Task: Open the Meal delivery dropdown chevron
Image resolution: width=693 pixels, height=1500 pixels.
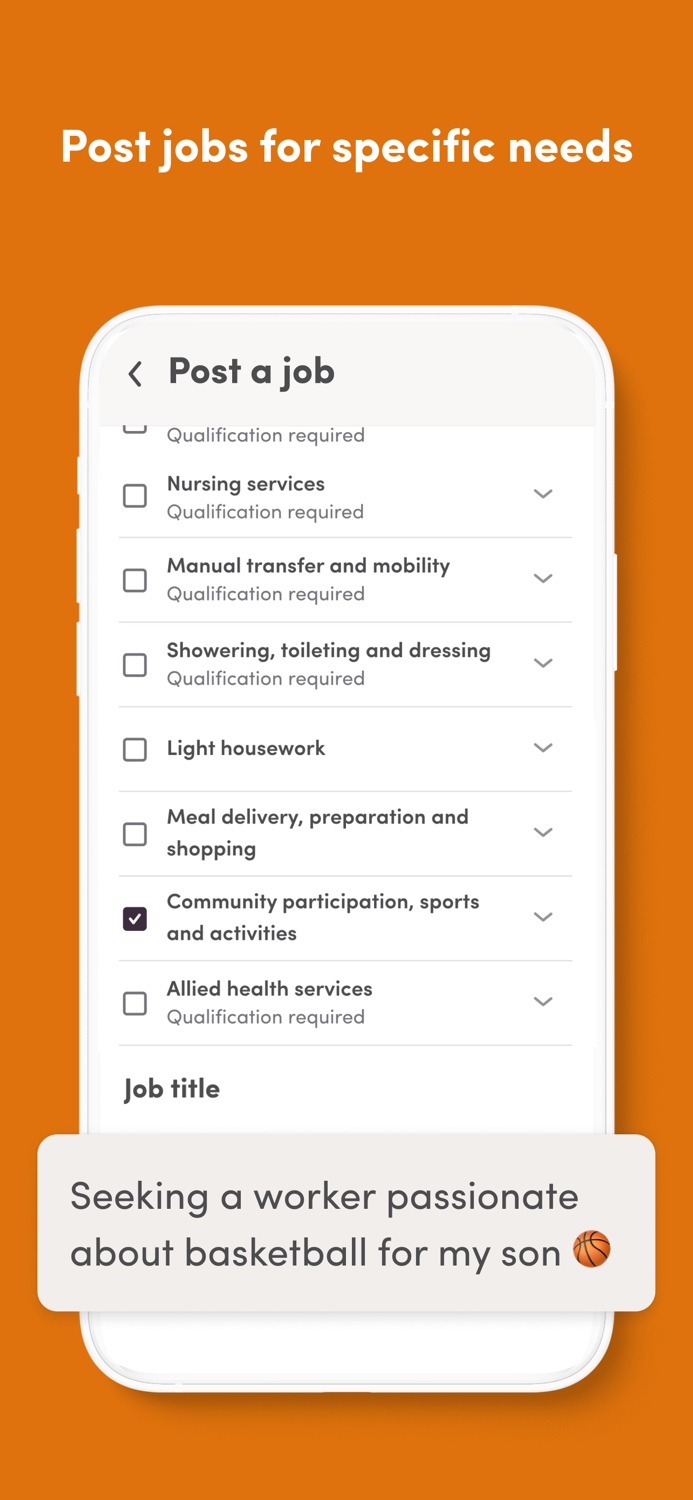Action: point(543,832)
